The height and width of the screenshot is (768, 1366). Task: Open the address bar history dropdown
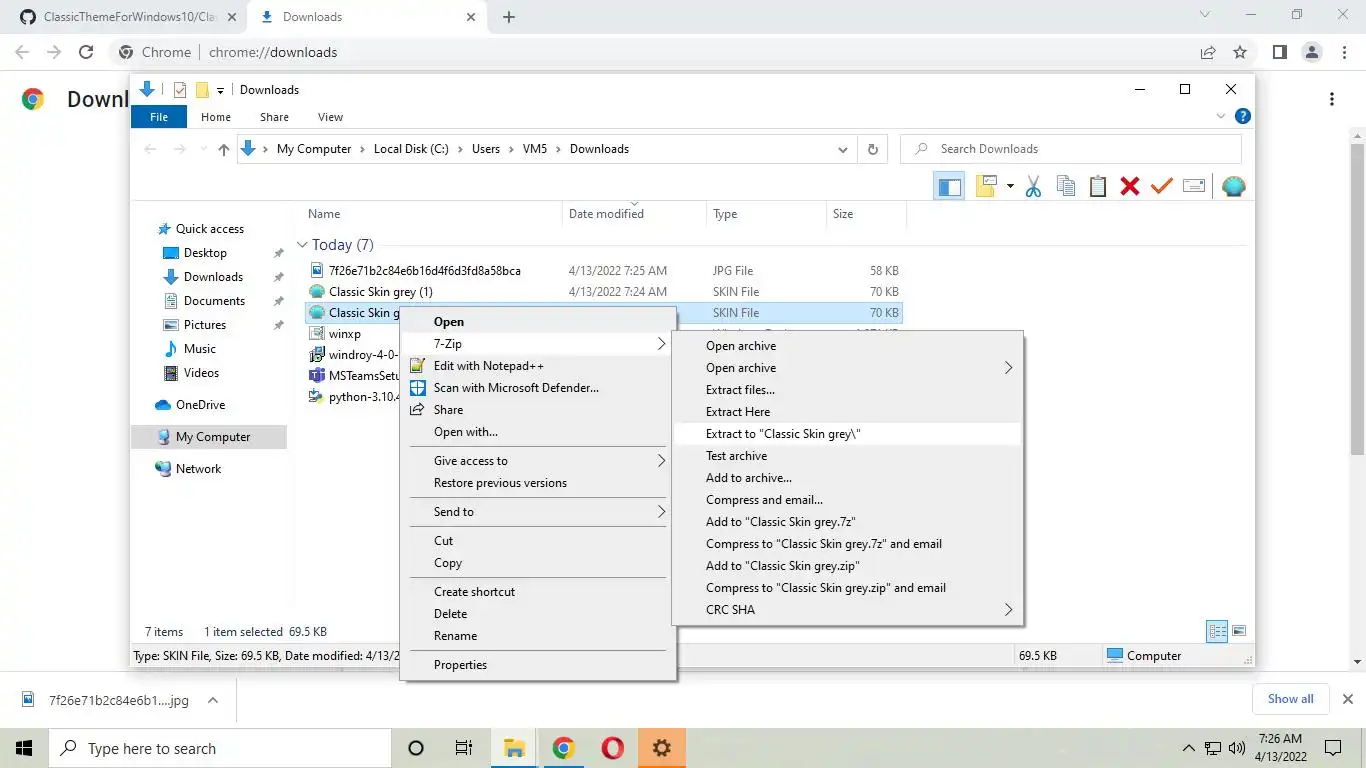(x=843, y=149)
